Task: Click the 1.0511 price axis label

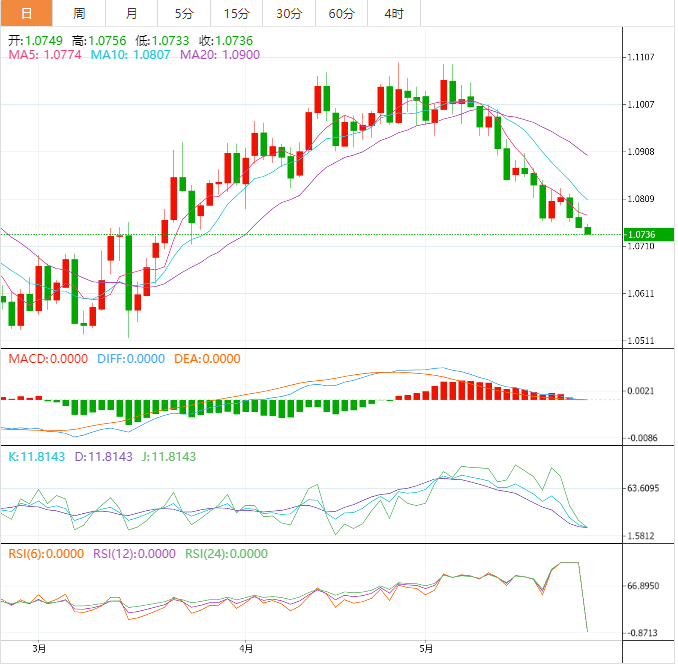Action: click(641, 341)
